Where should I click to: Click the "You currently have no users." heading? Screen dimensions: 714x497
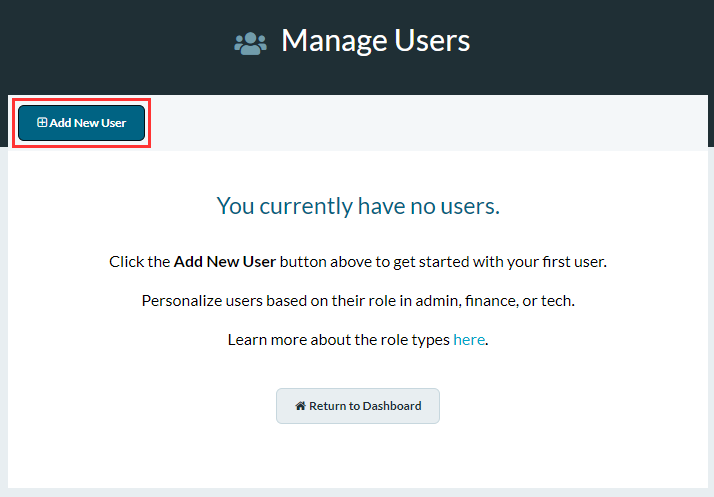tap(358, 206)
